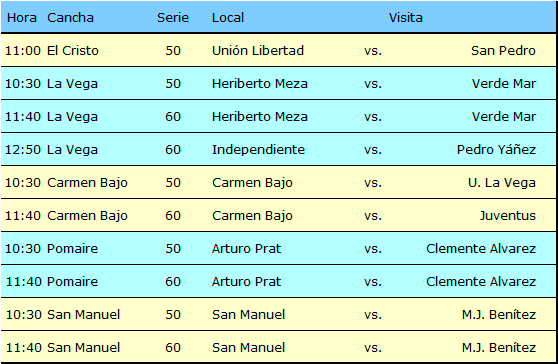Select the 12:50 La Vega time cell
The height and width of the screenshot is (364, 558).
(x=23, y=149)
